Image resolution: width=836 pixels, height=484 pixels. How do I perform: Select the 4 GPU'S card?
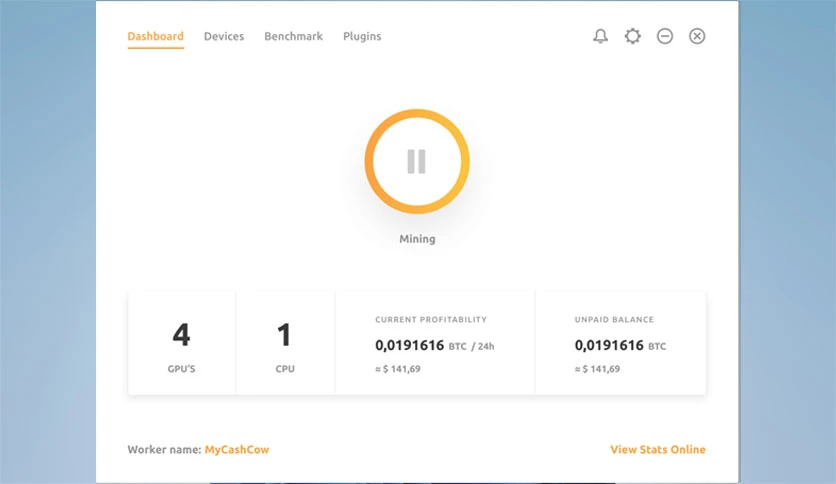click(x=182, y=343)
